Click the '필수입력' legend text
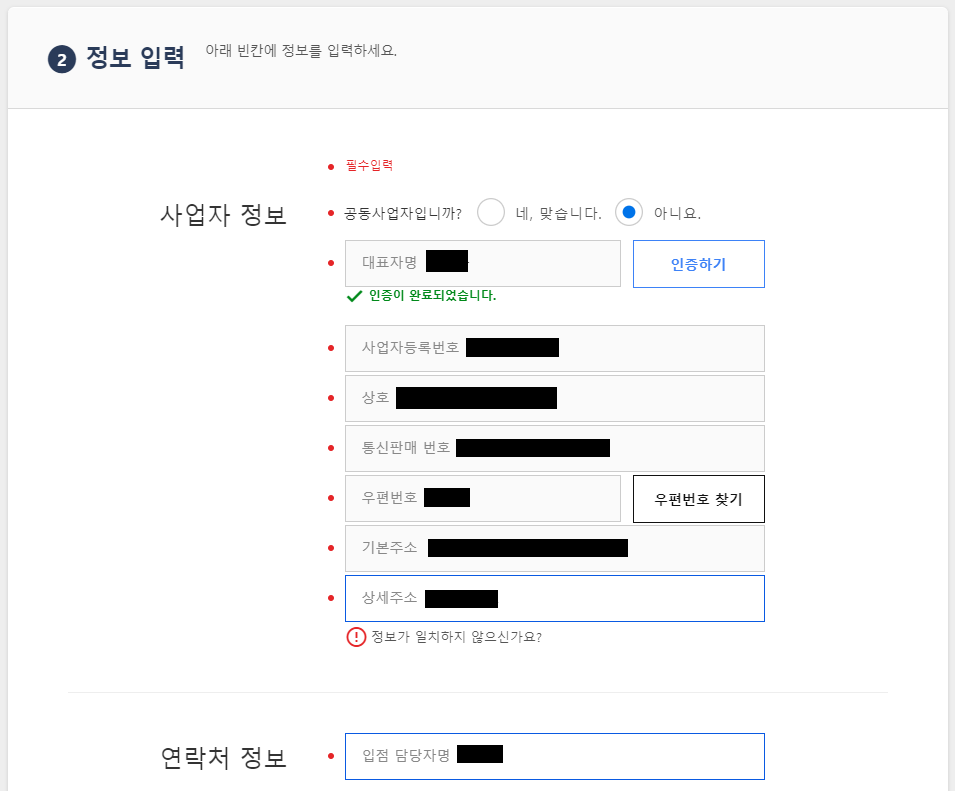Image resolution: width=955 pixels, height=791 pixels. tap(369, 166)
